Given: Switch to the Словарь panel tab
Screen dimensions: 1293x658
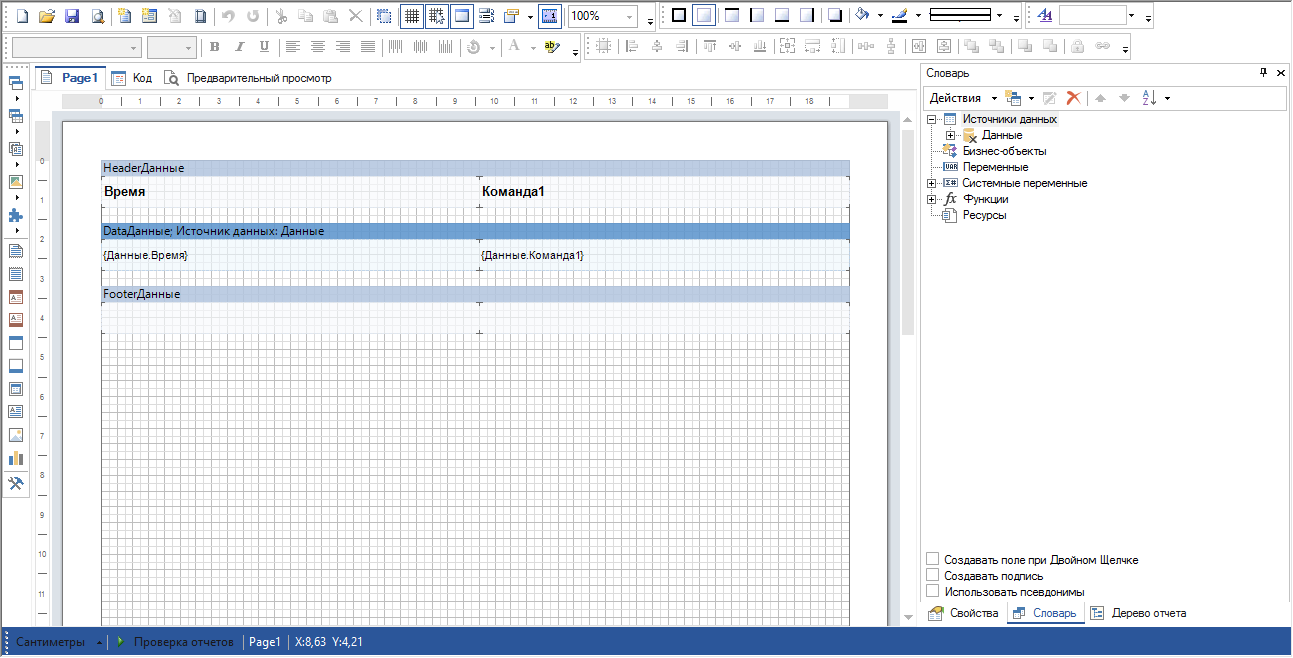Looking at the screenshot, I should pos(1045,613).
